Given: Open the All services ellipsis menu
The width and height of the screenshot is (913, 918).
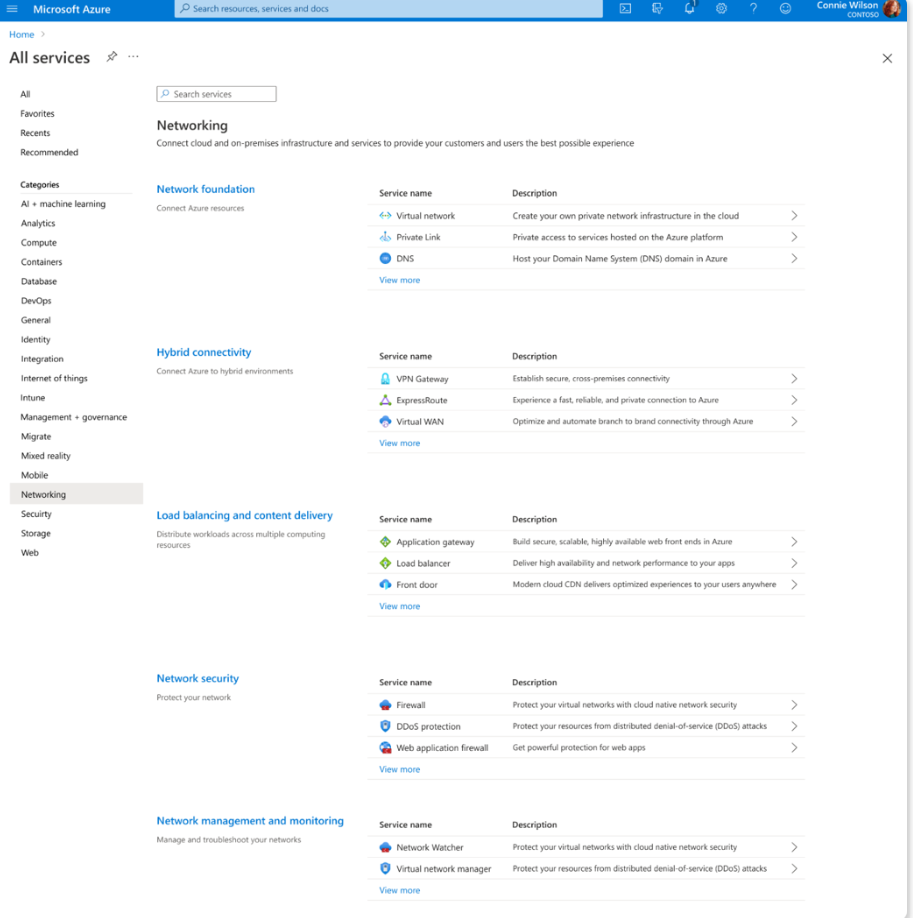Looking at the screenshot, I should tap(134, 57).
